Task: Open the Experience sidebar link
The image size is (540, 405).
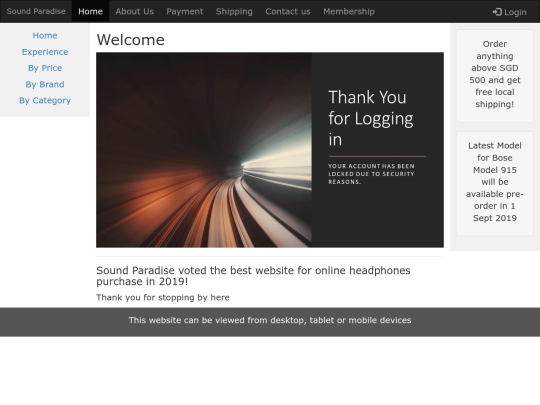Action: pos(45,52)
